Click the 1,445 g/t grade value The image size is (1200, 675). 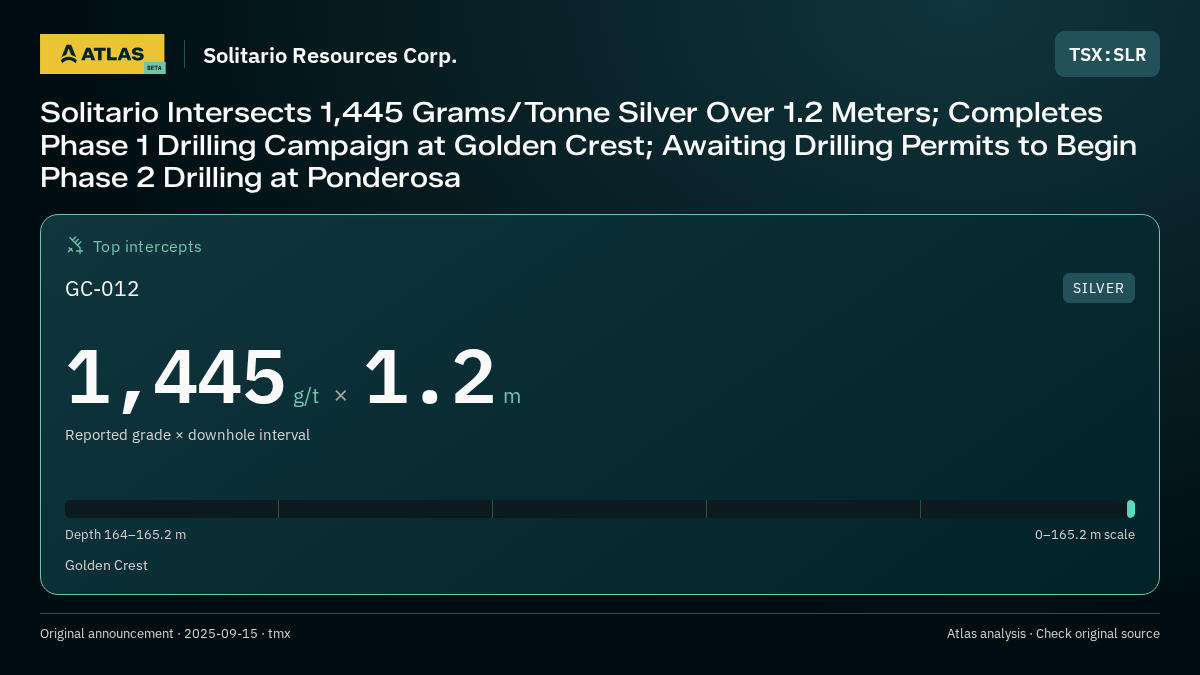point(192,378)
